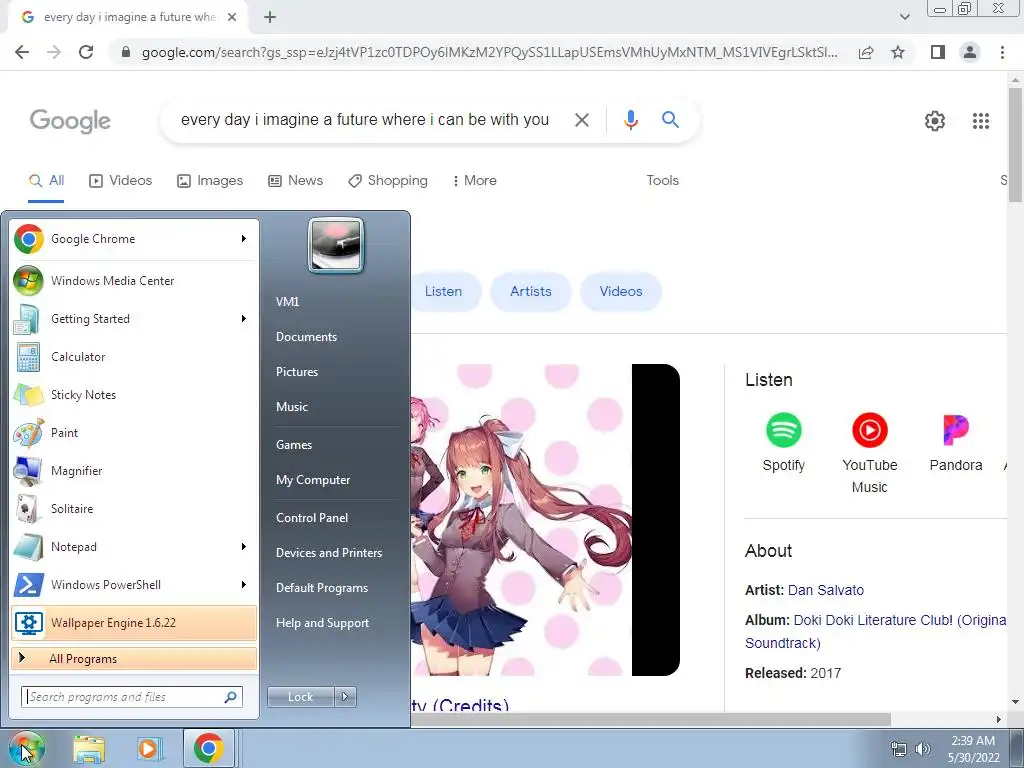The height and width of the screenshot is (768, 1024).
Task: Open Documents in the Start menu
Action: (306, 337)
